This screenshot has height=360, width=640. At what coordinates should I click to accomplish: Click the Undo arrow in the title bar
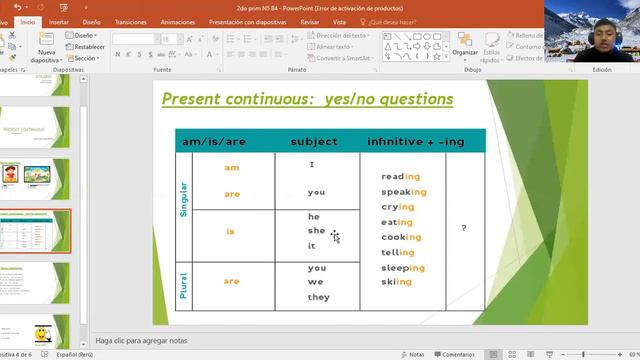click(x=18, y=7)
